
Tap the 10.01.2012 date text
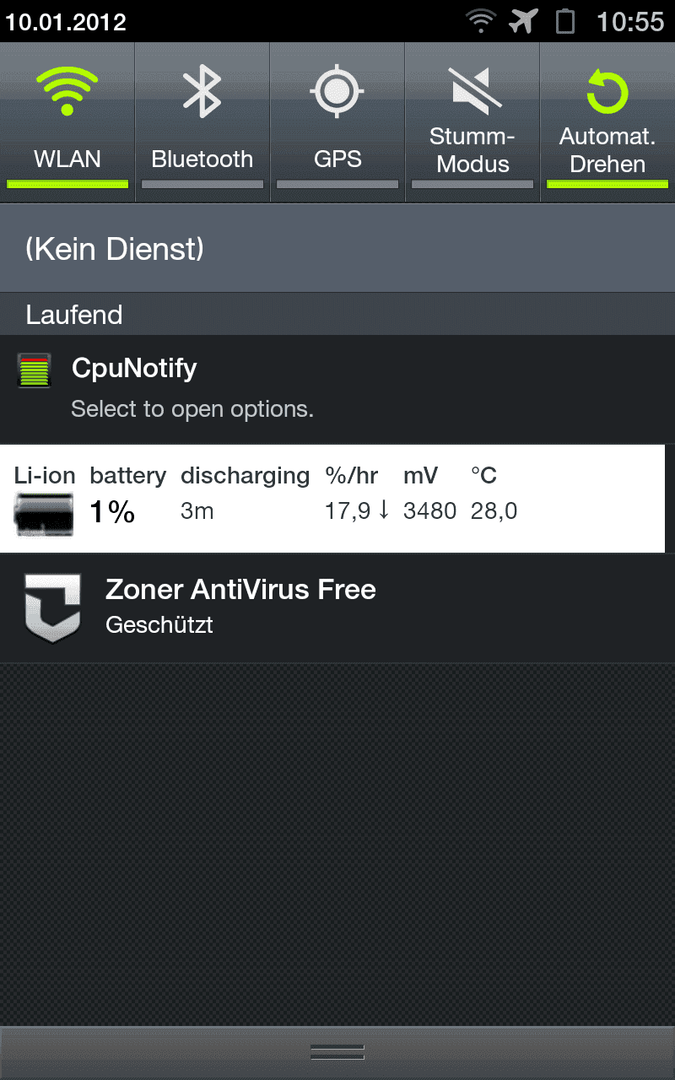(65, 22)
